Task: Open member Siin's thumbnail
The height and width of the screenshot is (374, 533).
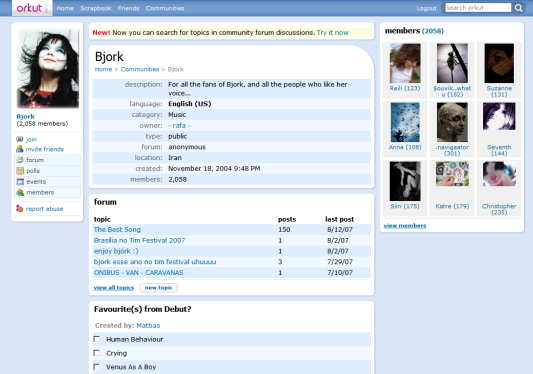Action: 405,181
